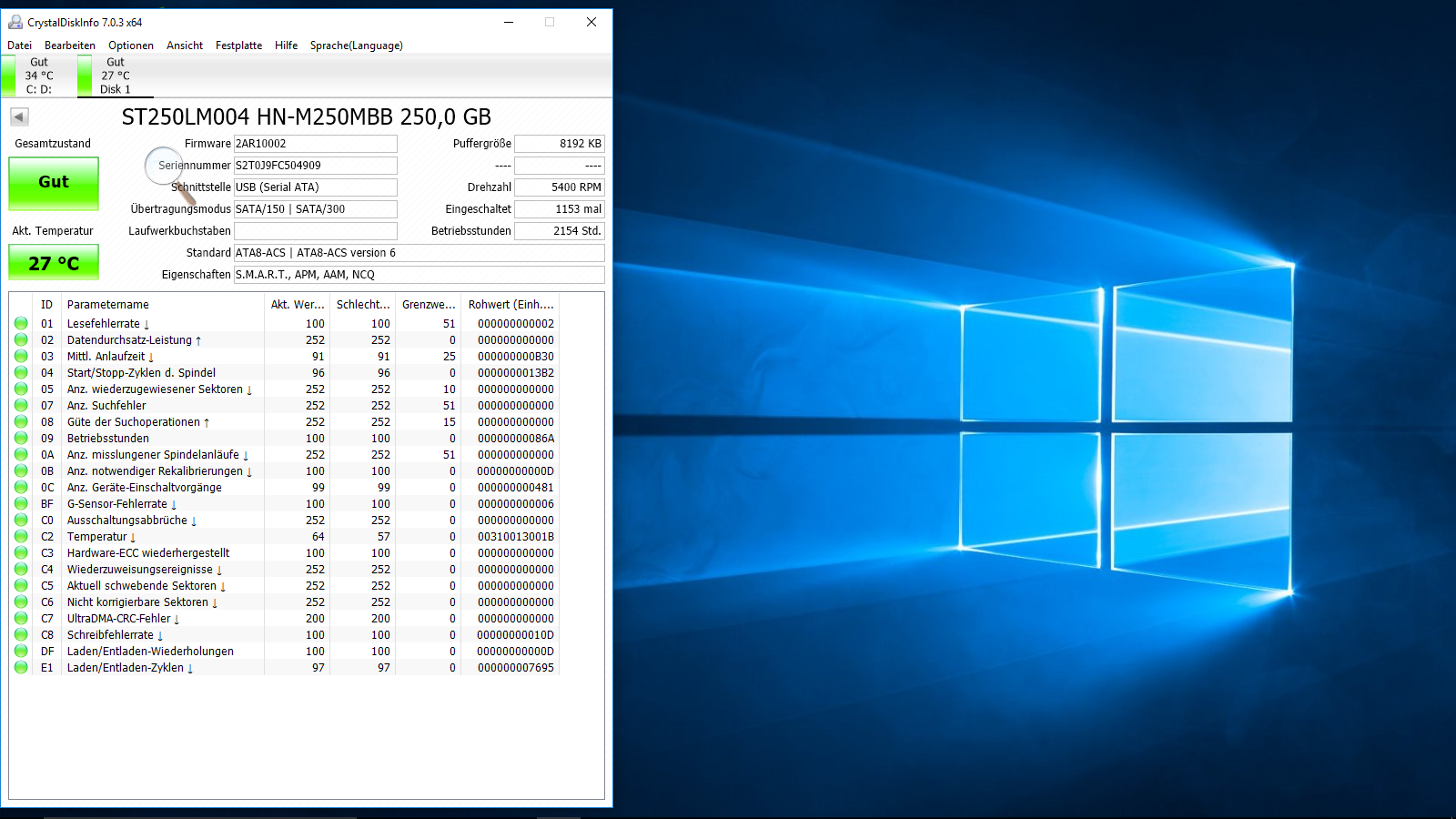Click the Standard ATA8-ACS field
Screen dimensions: 1456x819
tap(420, 253)
